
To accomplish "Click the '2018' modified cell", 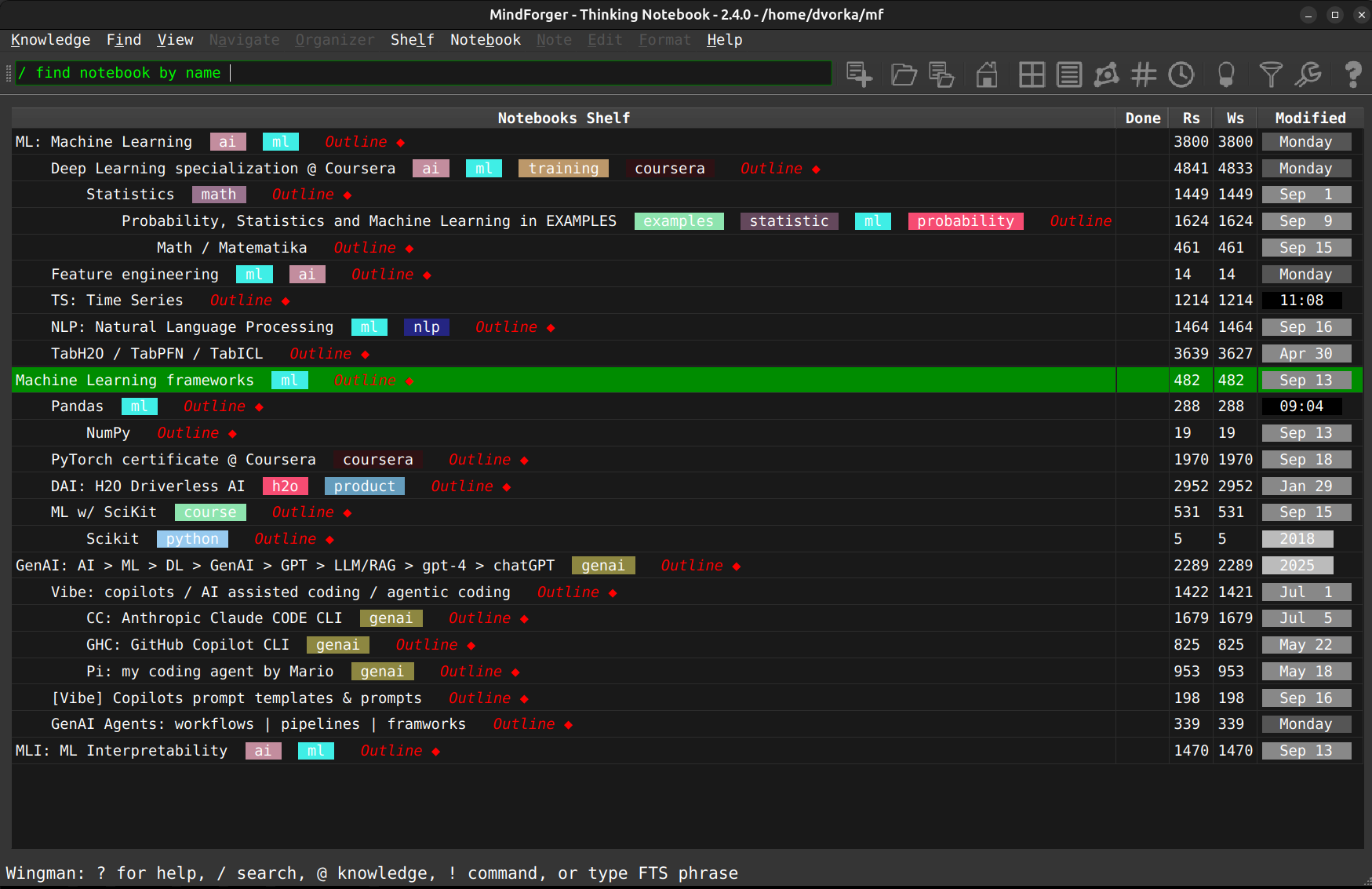I will (x=1297, y=539).
